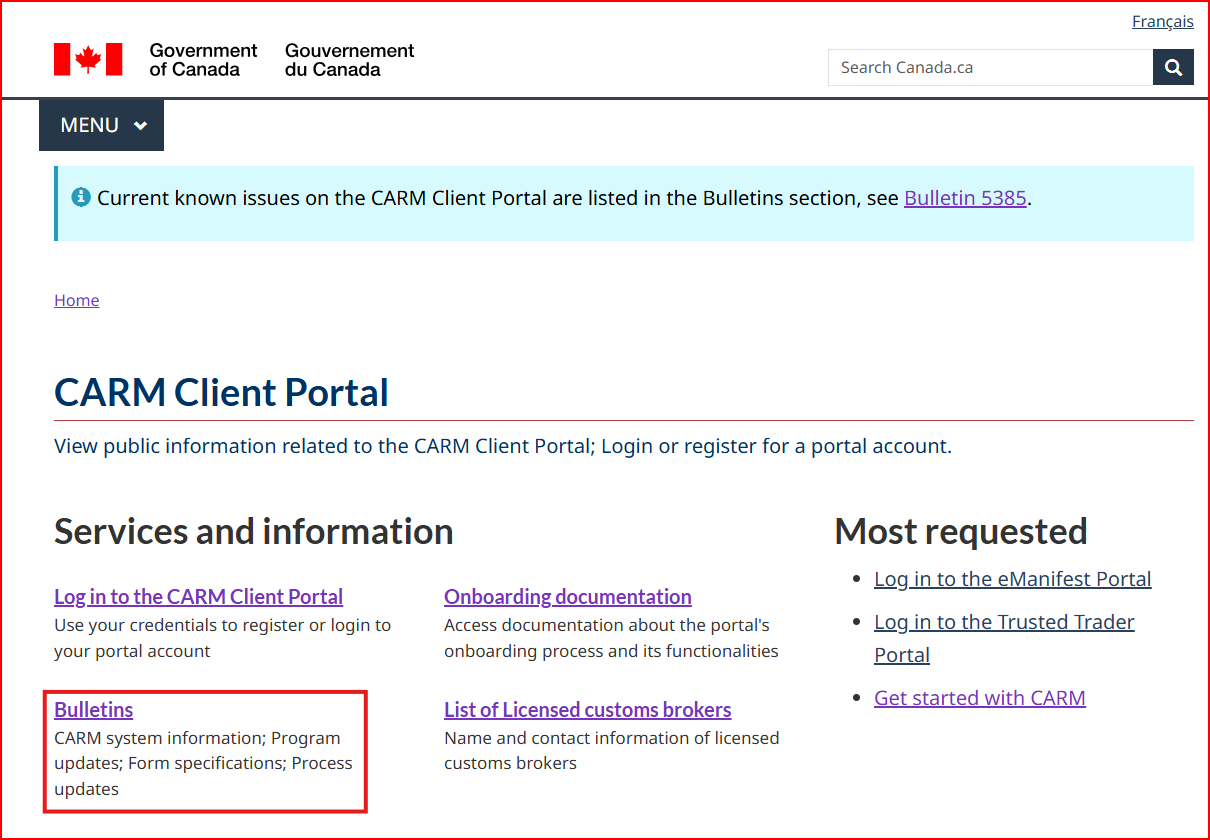Viewport: 1210px width, 840px height.
Task: Open Log in to the eManifest Portal
Action: [1013, 579]
